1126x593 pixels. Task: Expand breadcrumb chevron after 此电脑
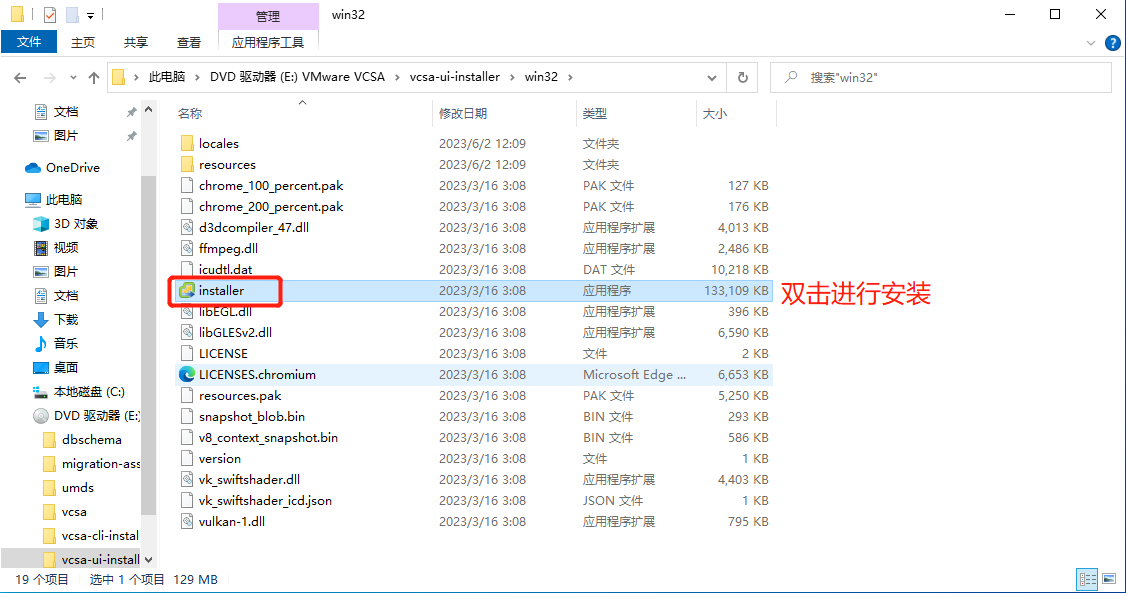coord(197,77)
